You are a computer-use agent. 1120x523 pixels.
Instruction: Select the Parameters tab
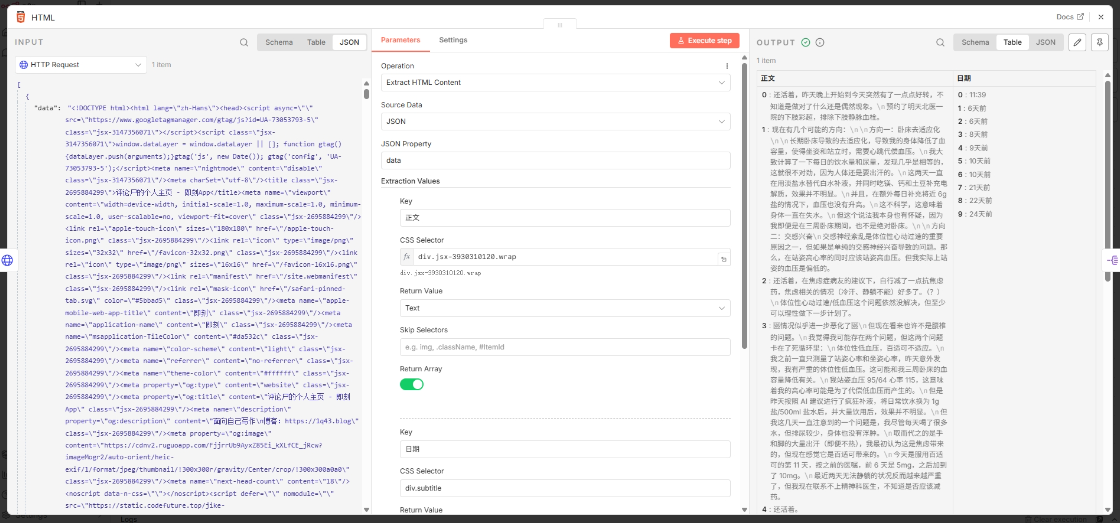[x=400, y=40]
